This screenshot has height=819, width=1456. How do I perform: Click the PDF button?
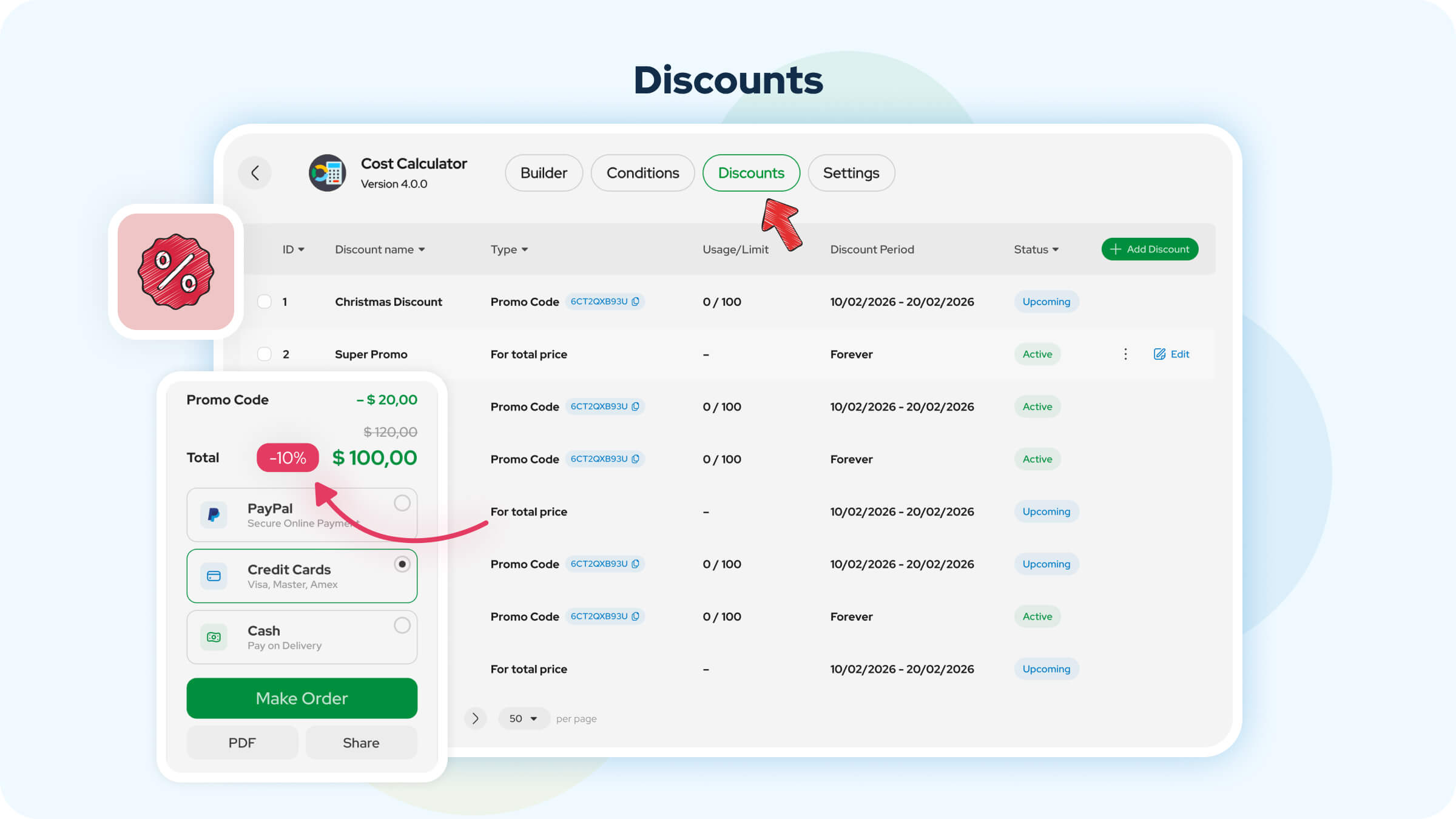click(x=242, y=743)
